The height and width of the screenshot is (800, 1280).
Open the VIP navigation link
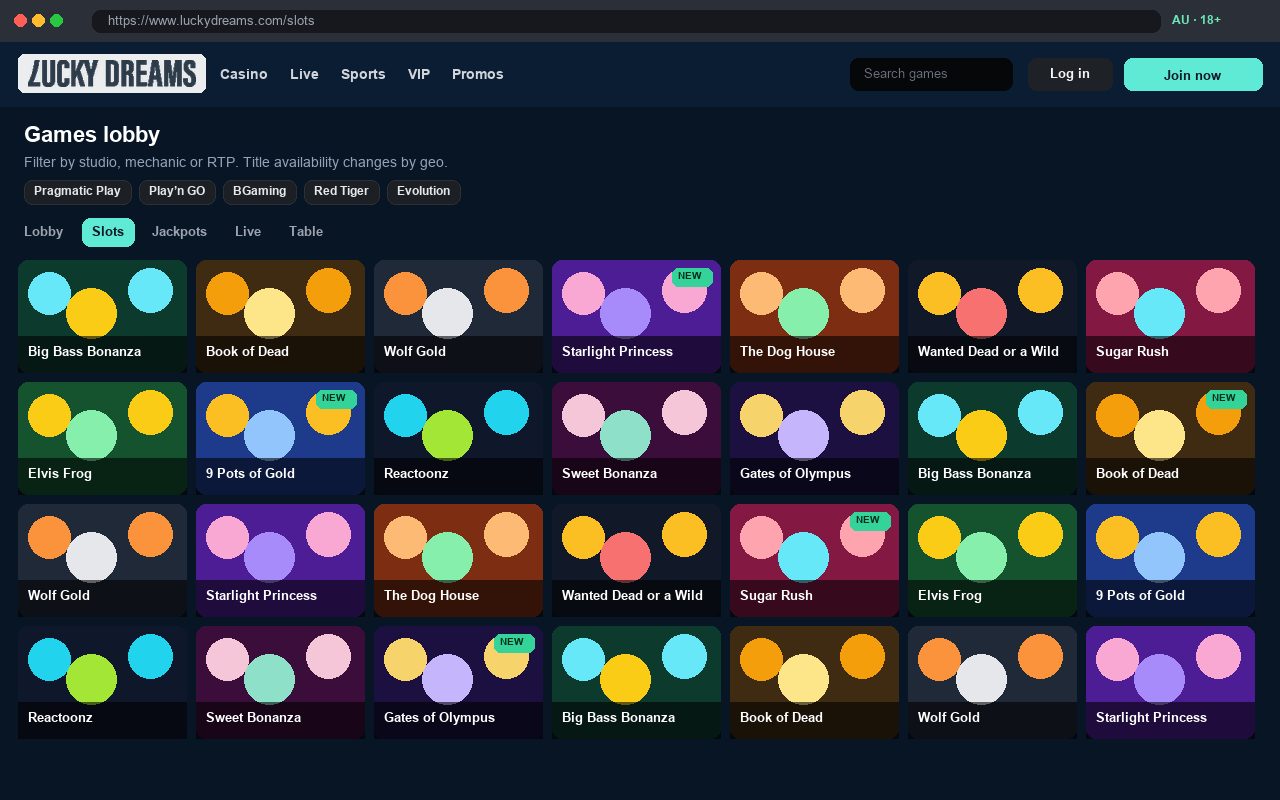point(419,74)
